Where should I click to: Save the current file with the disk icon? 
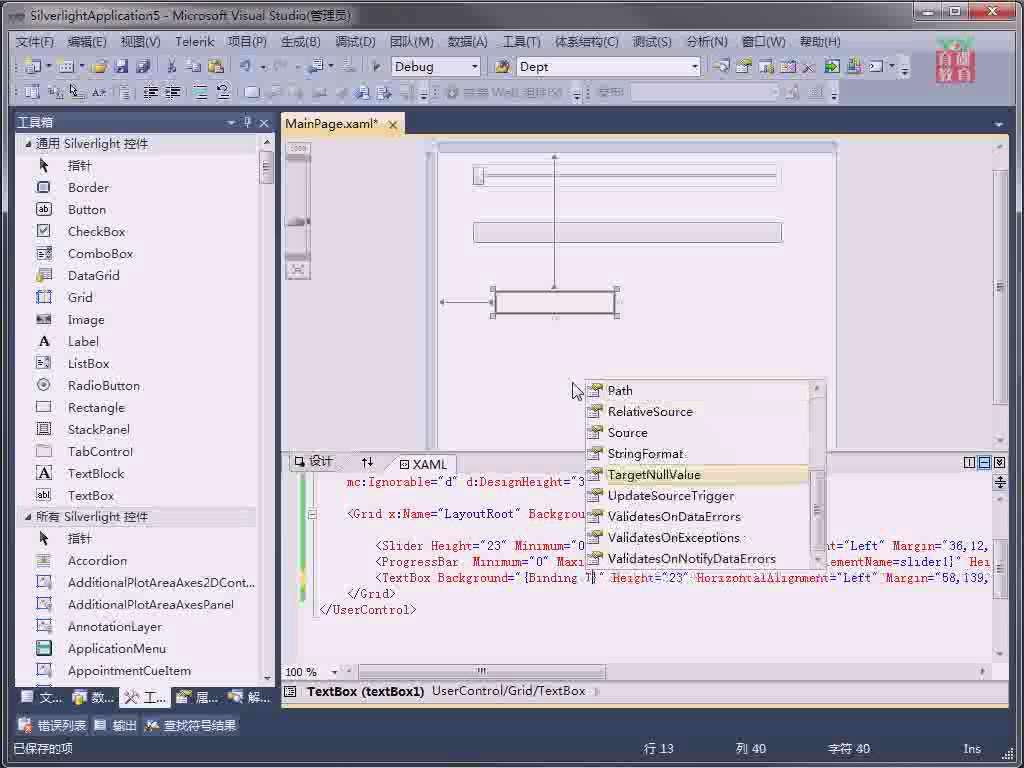(x=121, y=66)
